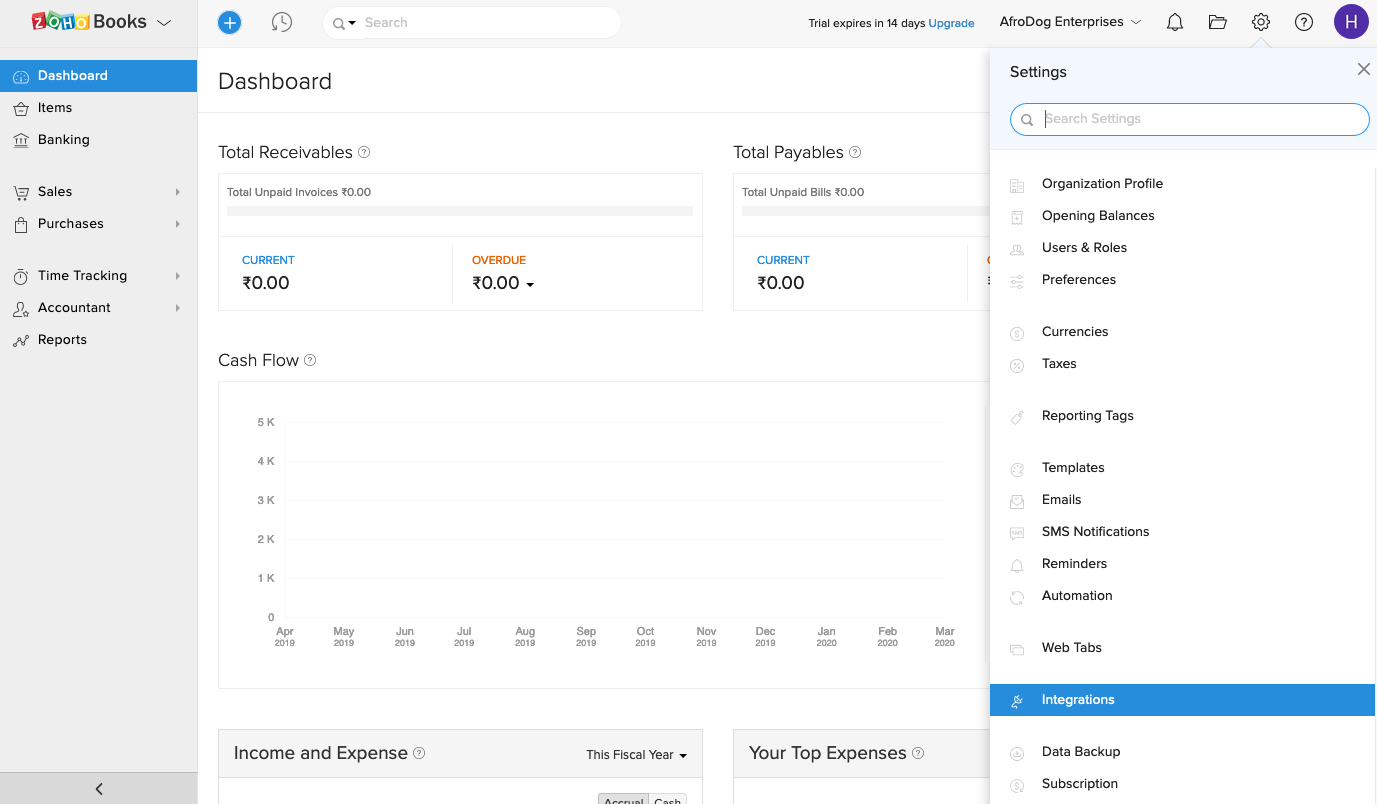This screenshot has height=804, width=1377.
Task: Open the documents folder icon
Action: [x=1217, y=22]
